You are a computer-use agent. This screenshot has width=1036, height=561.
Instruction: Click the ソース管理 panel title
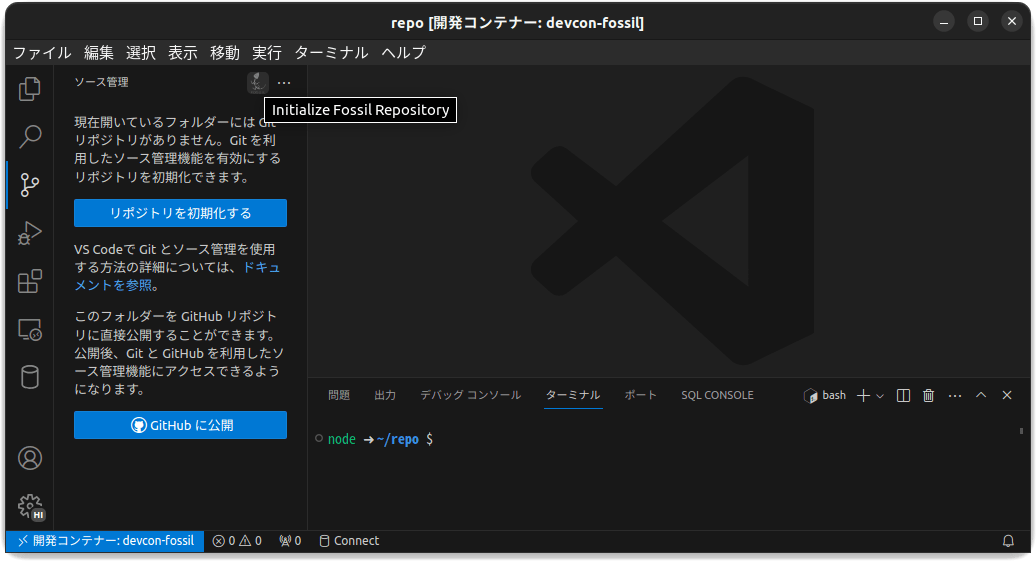(x=101, y=82)
